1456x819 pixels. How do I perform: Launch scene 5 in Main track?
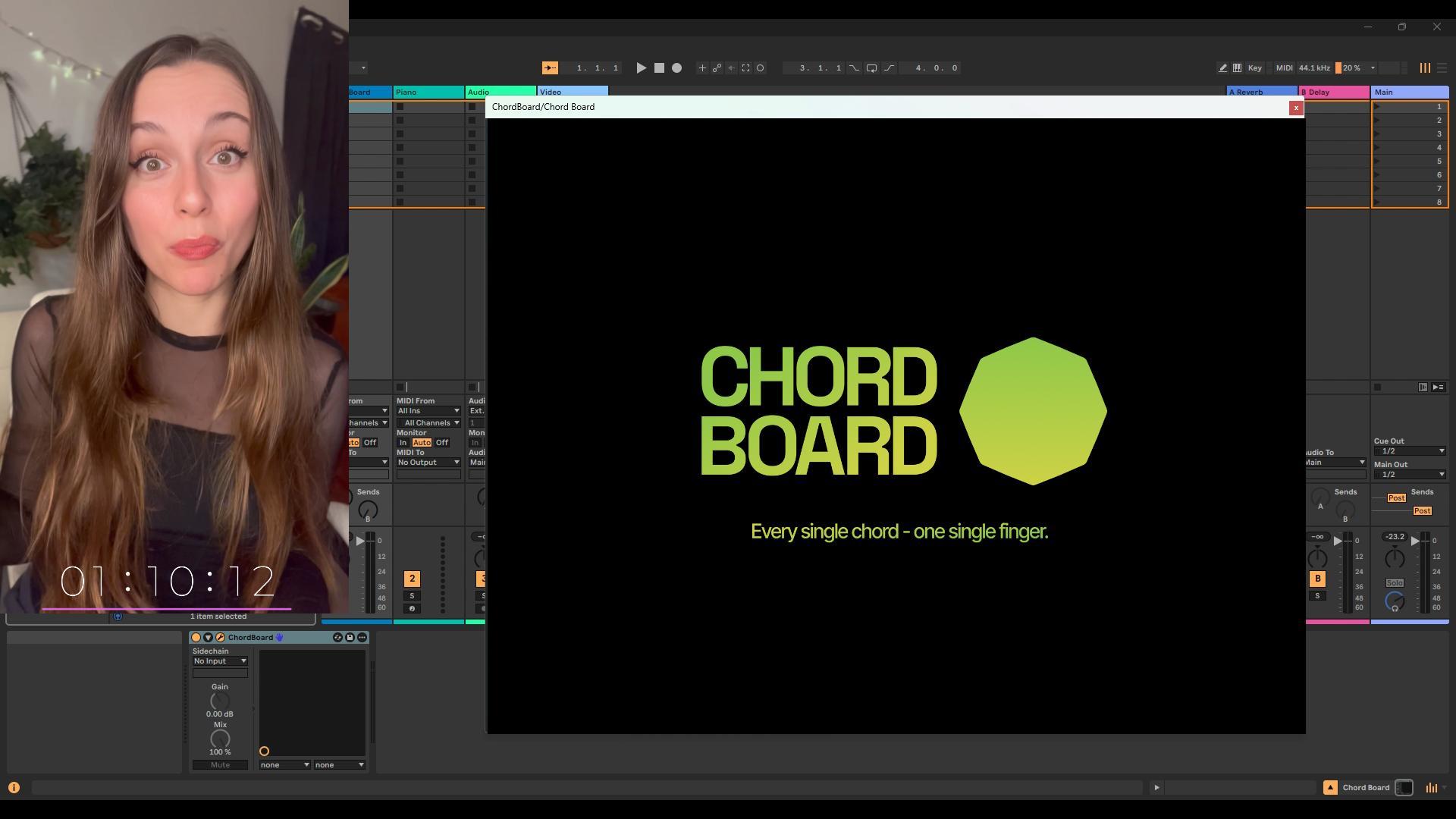pos(1377,162)
